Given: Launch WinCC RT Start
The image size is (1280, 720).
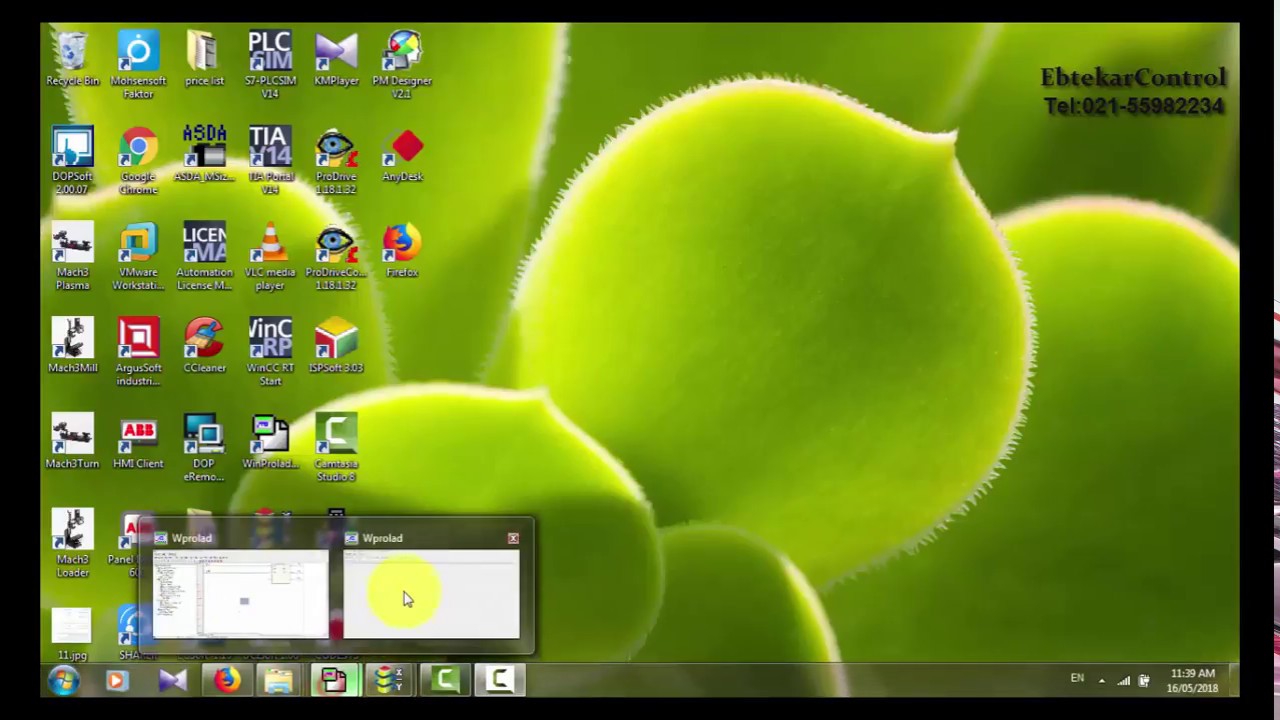Looking at the screenshot, I should pos(270,352).
